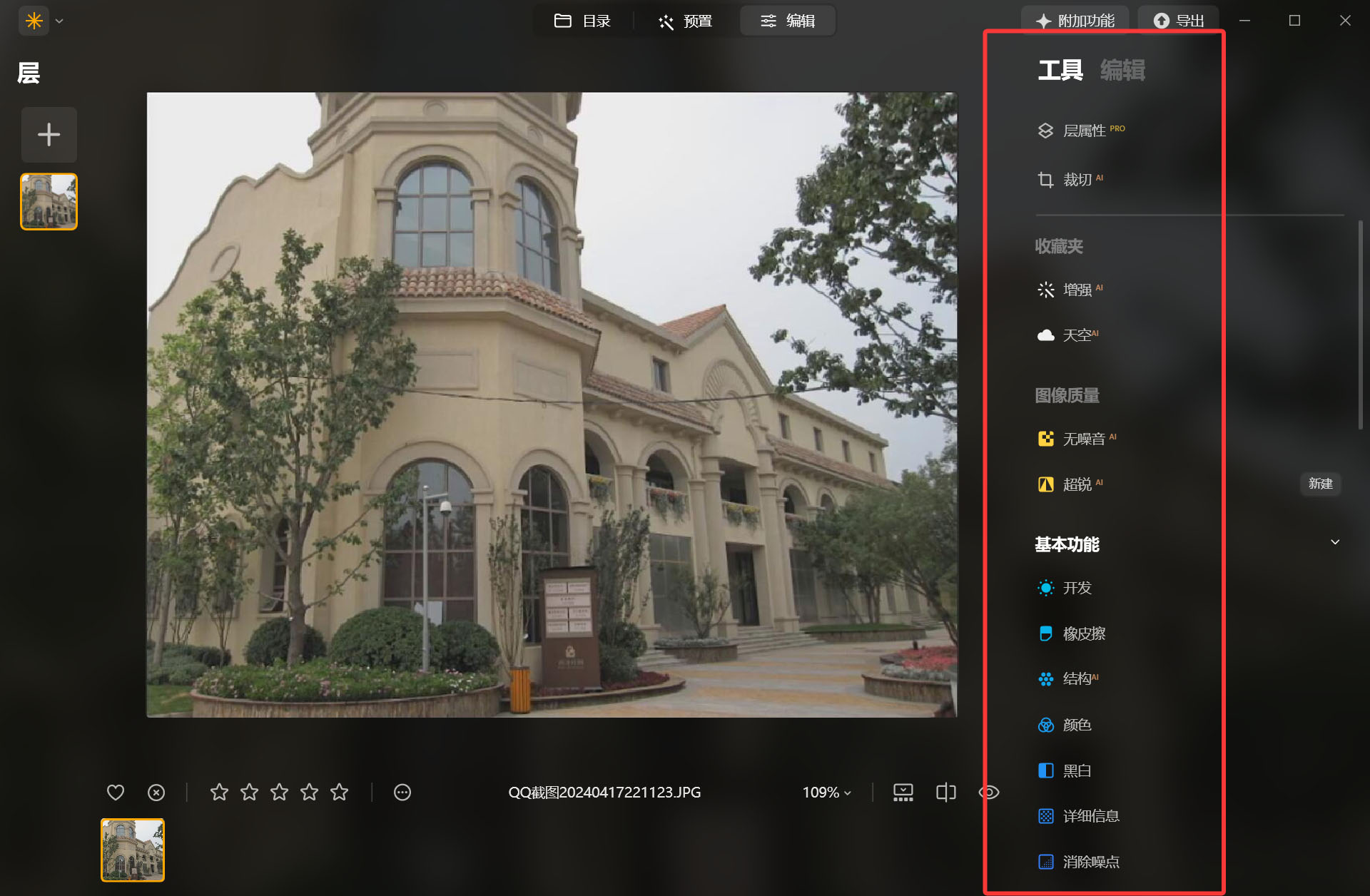Collapse the 基本功能 section chevron
The image size is (1370, 896).
click(x=1335, y=542)
